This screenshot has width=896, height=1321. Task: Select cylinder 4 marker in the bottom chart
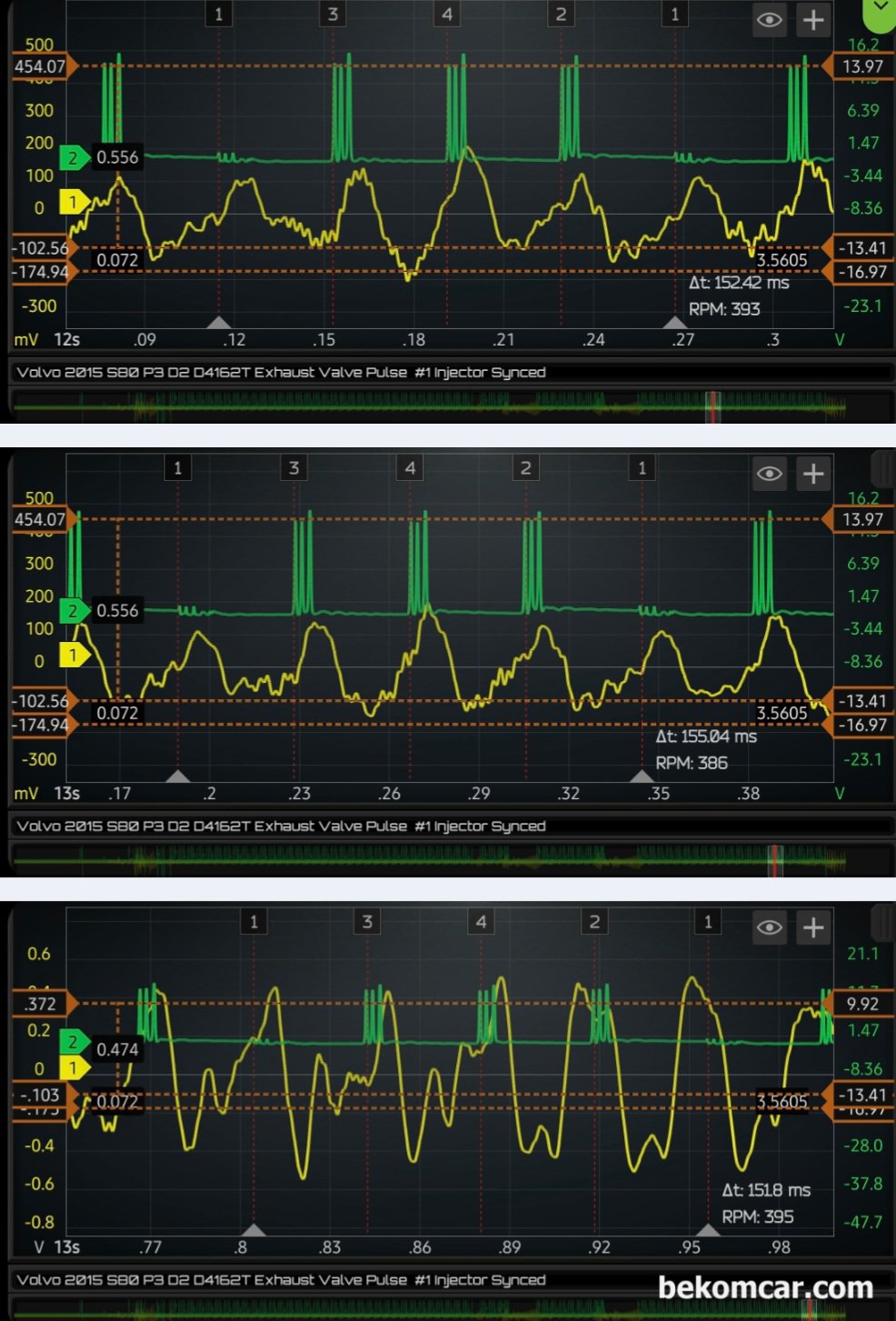point(481,922)
